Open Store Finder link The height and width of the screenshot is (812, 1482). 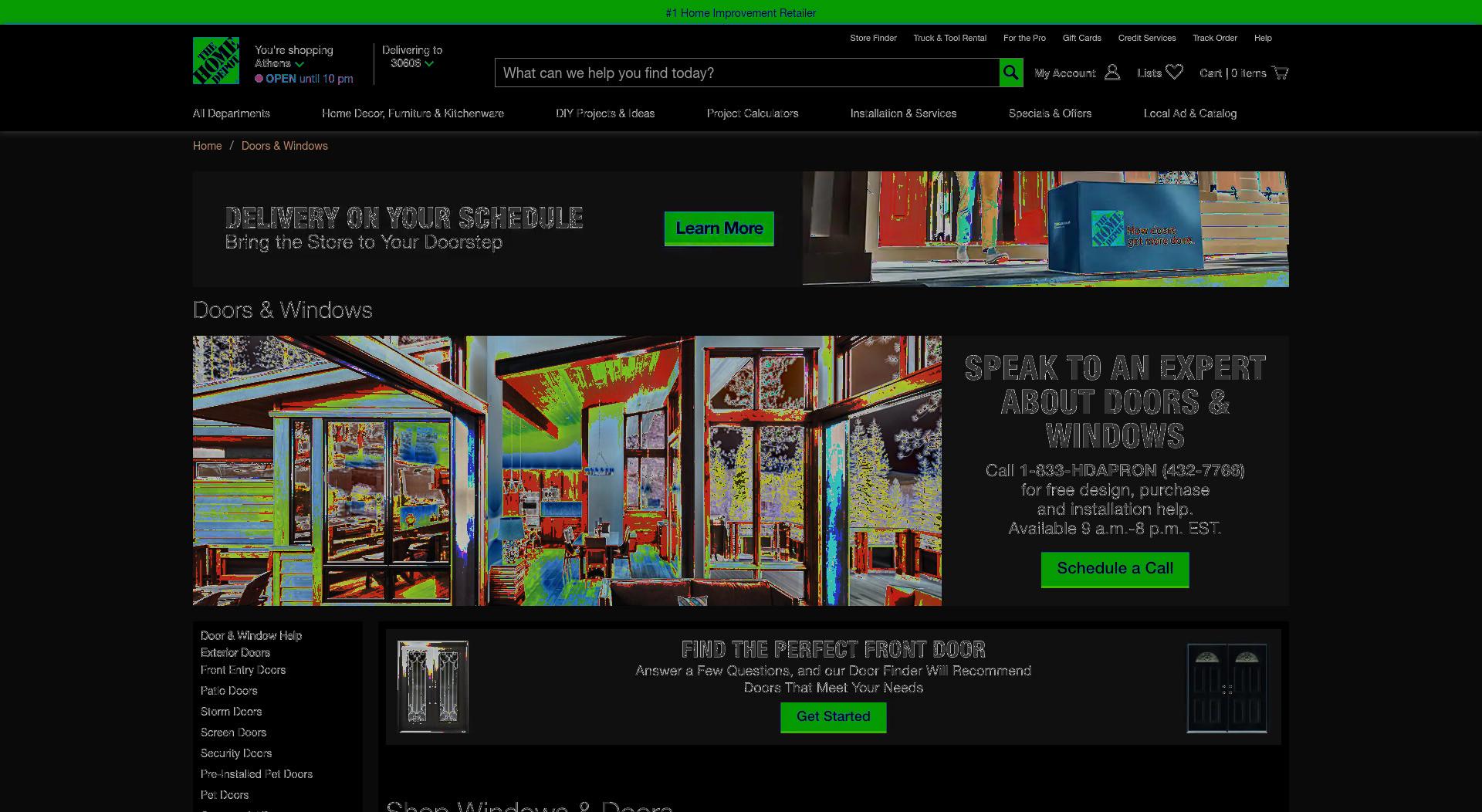click(x=873, y=38)
